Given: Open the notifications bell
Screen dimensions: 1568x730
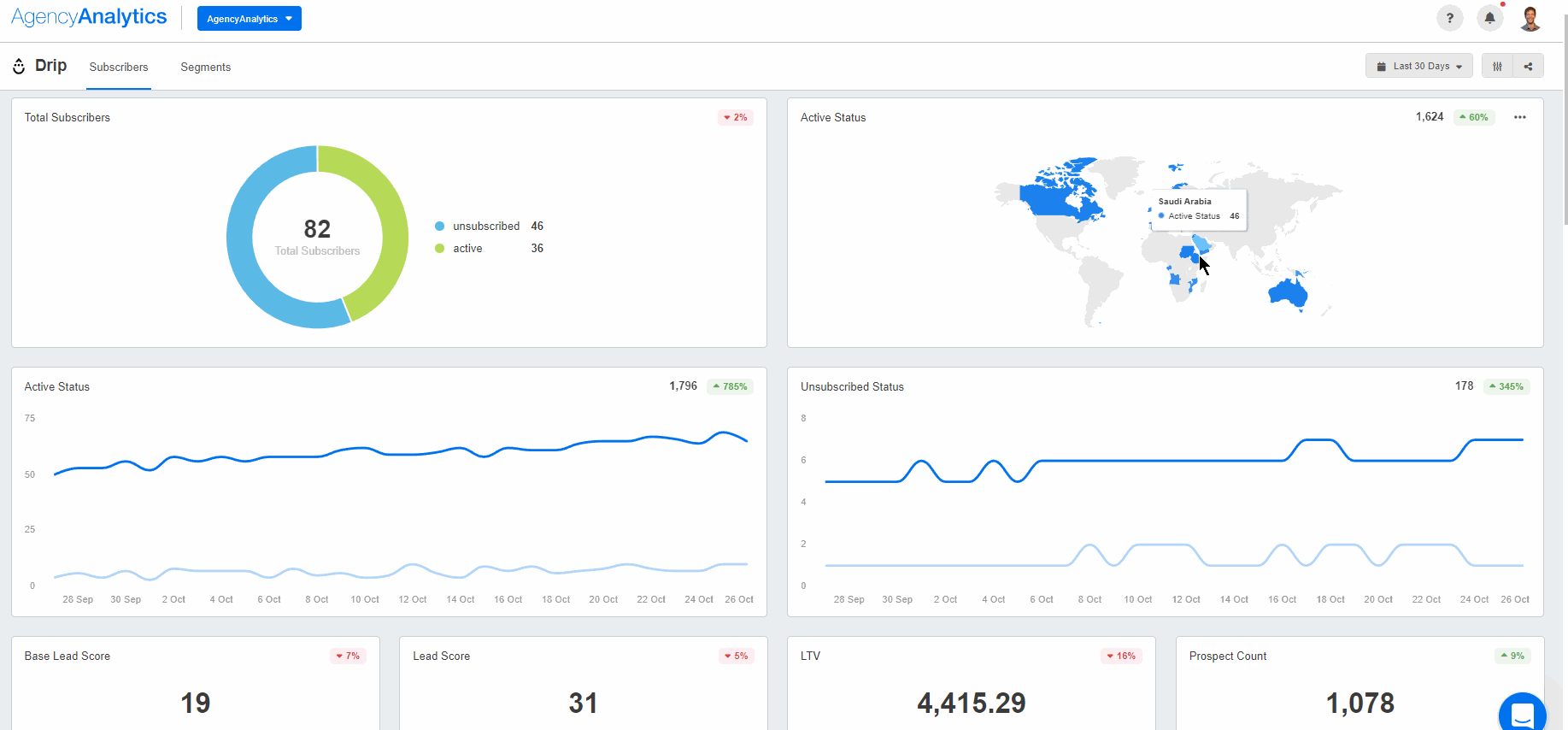Looking at the screenshot, I should click(x=1489, y=18).
